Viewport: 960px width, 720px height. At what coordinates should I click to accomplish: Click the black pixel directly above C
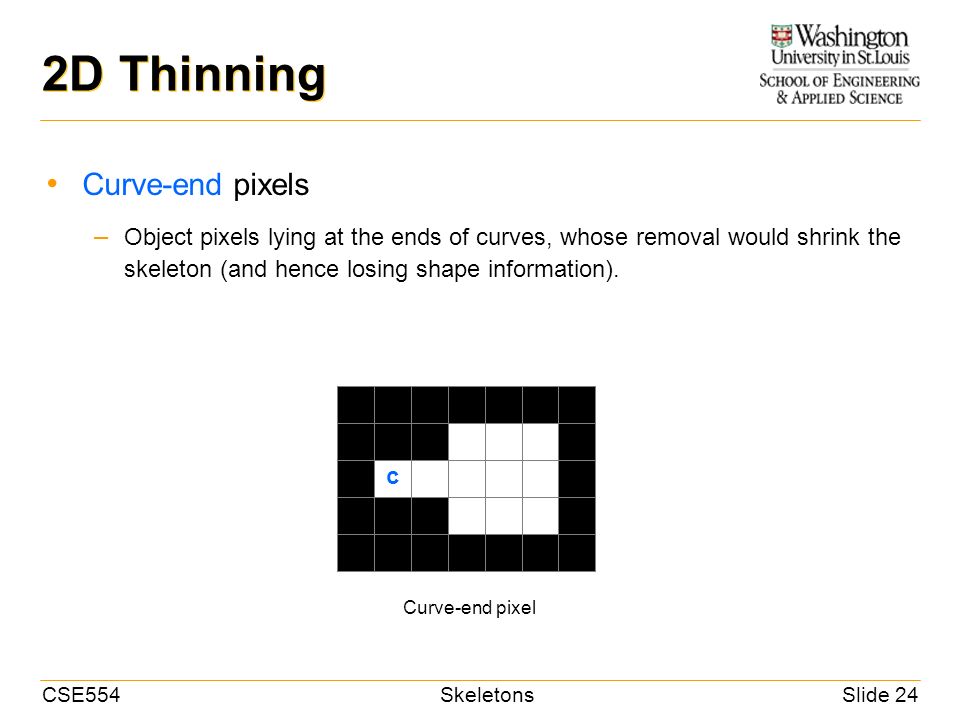coord(393,441)
